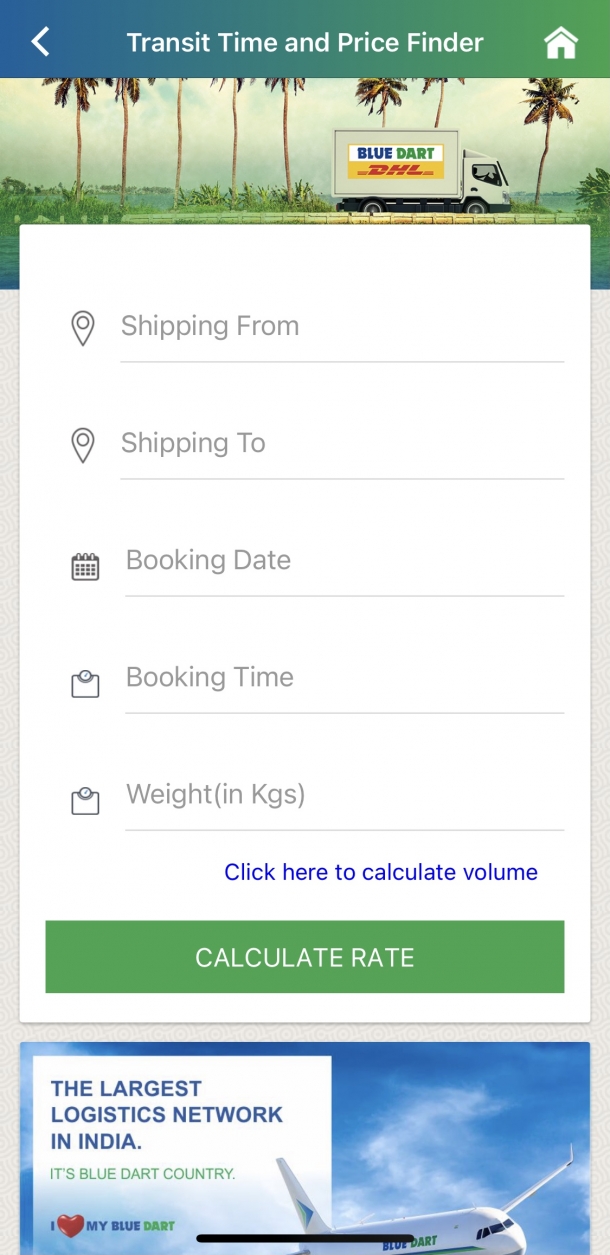Click the Shipping From location pin icon
The image size is (610, 1255).
[83, 328]
